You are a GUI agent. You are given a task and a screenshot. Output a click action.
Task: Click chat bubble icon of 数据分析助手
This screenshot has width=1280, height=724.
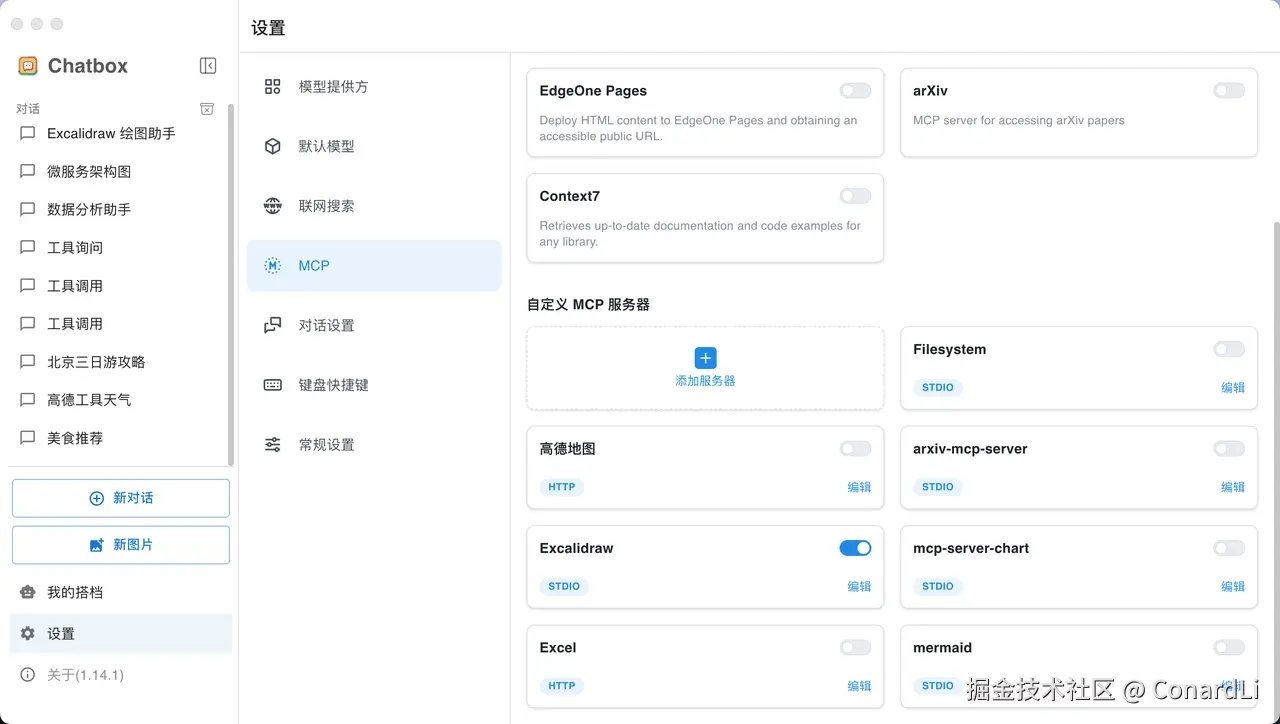click(x=28, y=209)
